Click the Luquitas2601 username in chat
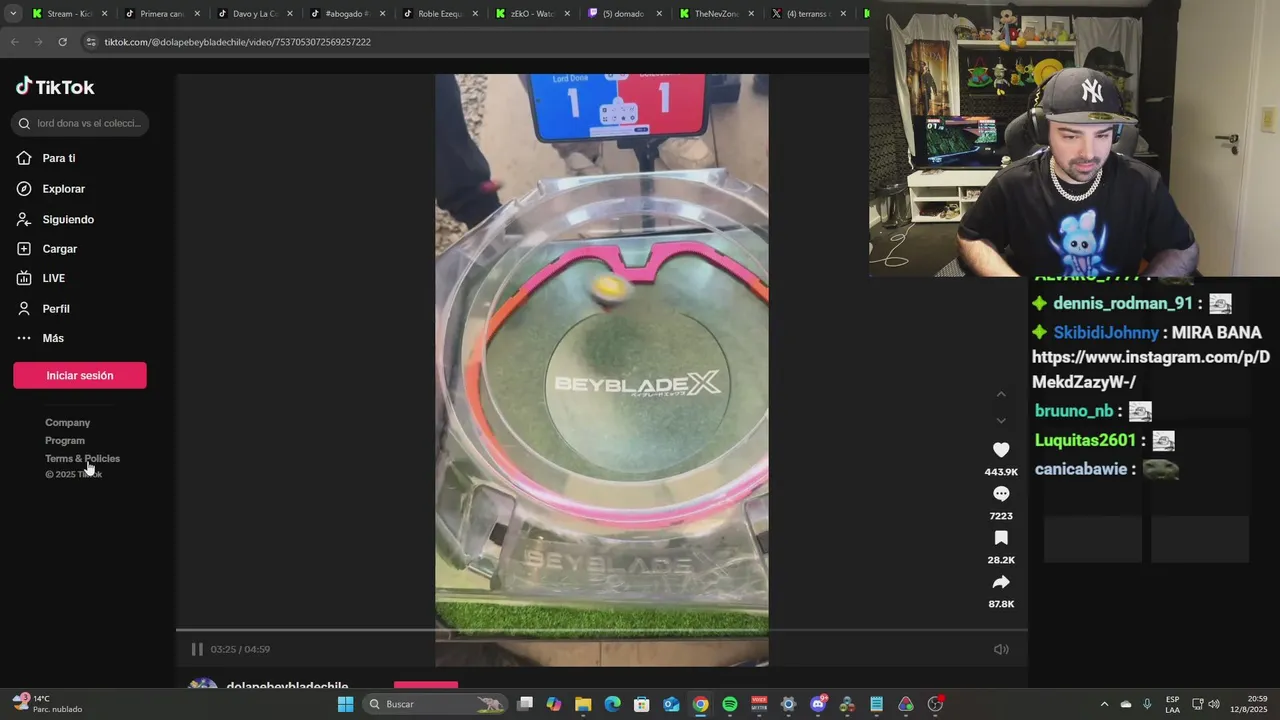This screenshot has width=1280, height=720. pos(1085,440)
